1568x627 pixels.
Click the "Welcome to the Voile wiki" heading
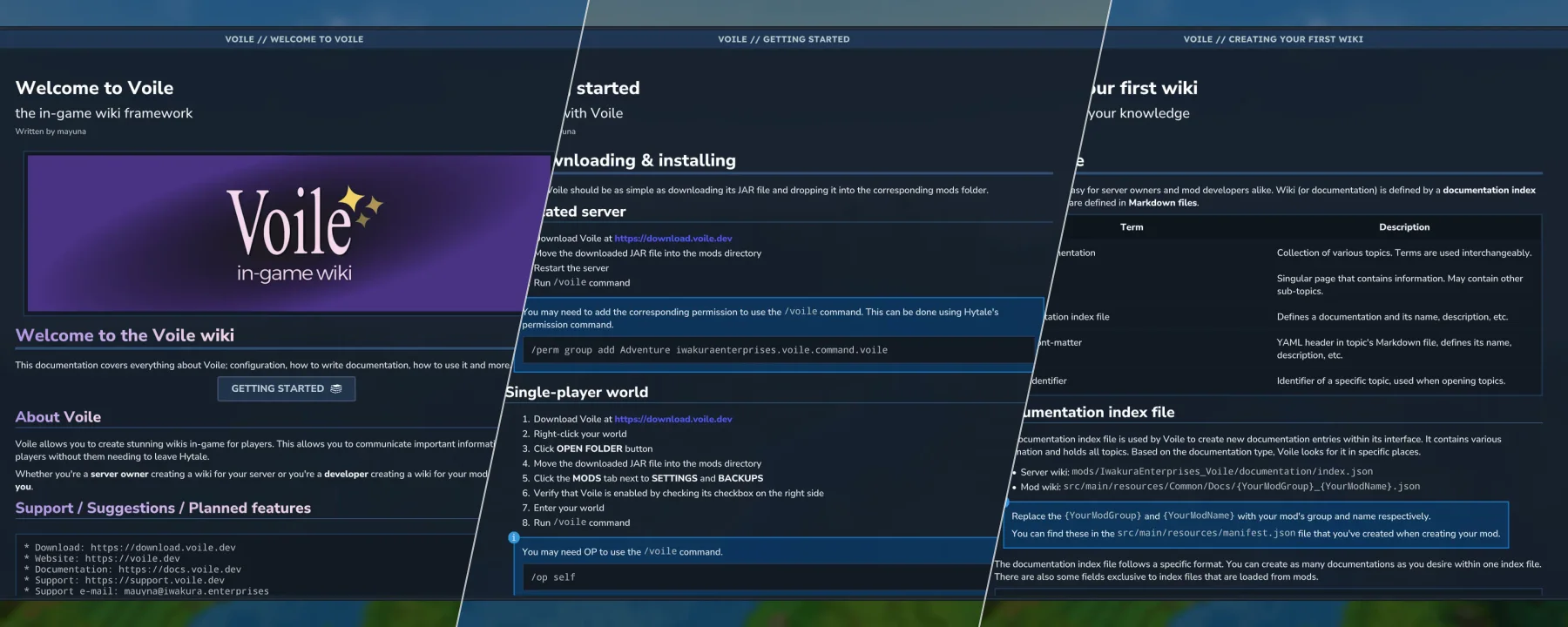(125, 335)
